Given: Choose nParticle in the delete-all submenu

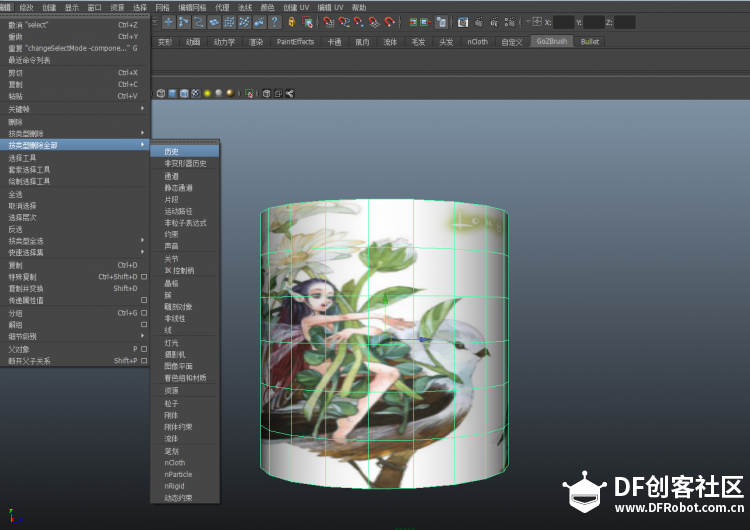Looking at the screenshot, I should [185, 475].
